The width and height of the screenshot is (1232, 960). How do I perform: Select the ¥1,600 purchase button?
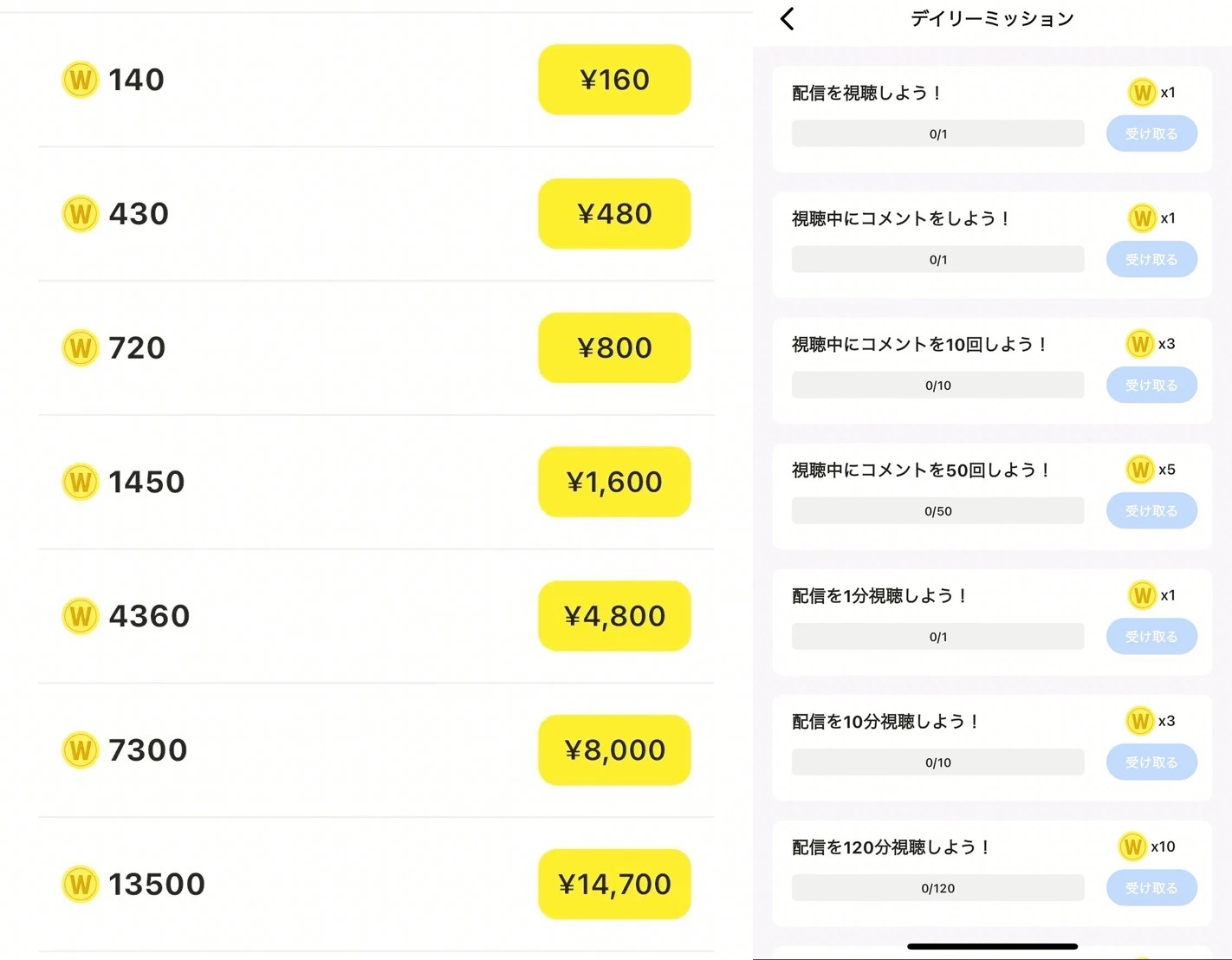click(x=614, y=482)
